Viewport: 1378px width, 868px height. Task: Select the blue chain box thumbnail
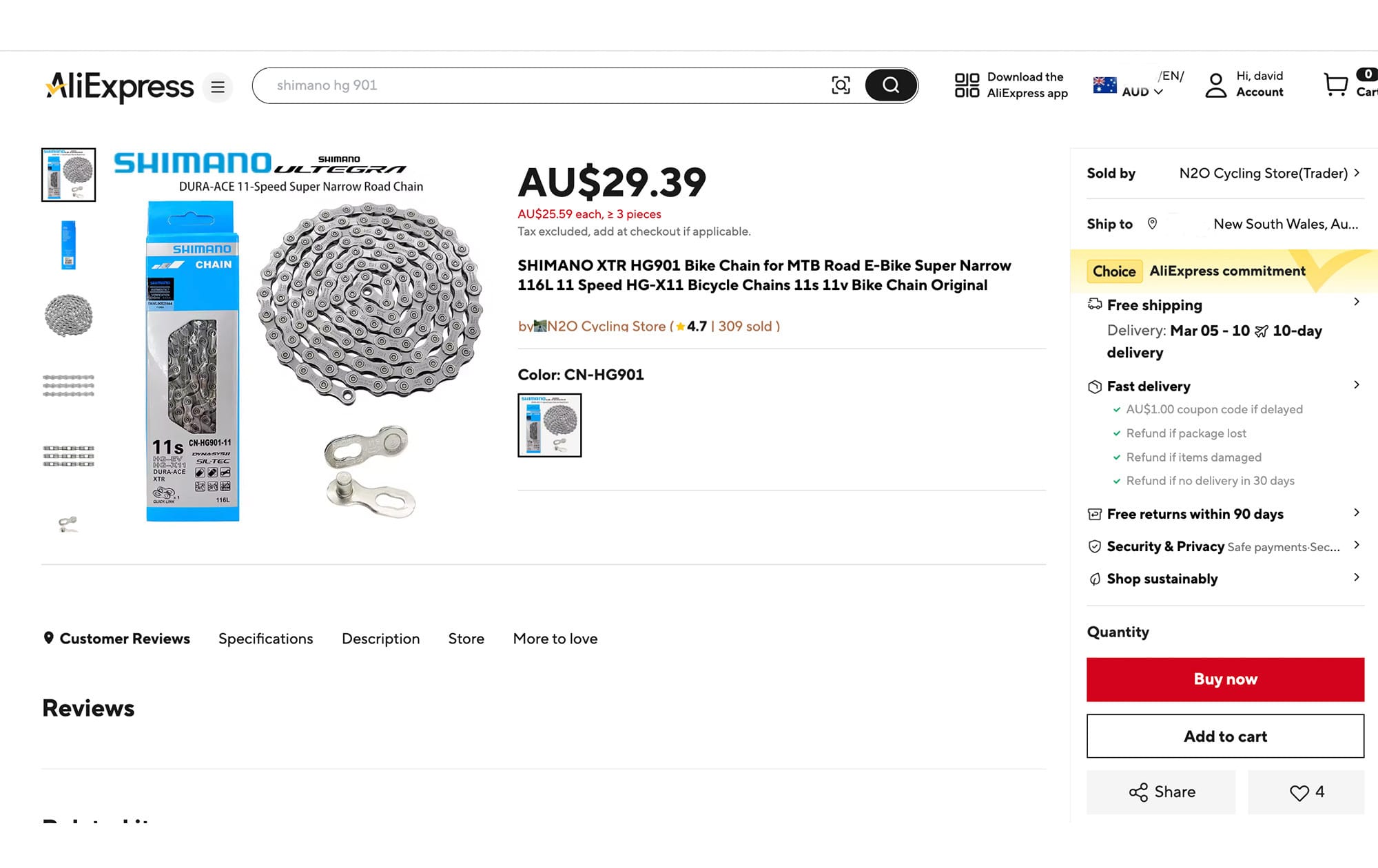[68, 245]
